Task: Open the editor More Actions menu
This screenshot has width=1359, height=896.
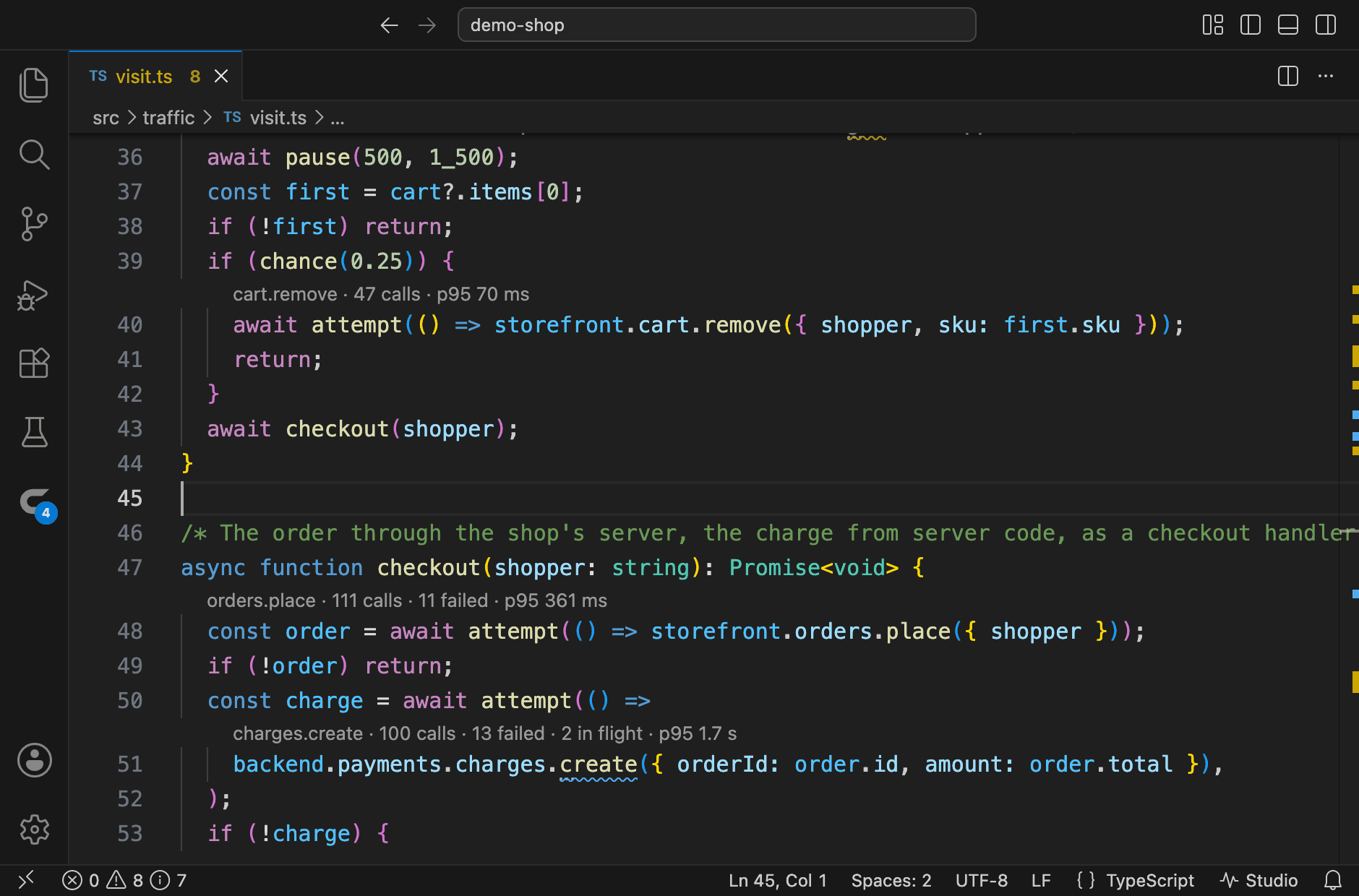Action: click(1326, 76)
